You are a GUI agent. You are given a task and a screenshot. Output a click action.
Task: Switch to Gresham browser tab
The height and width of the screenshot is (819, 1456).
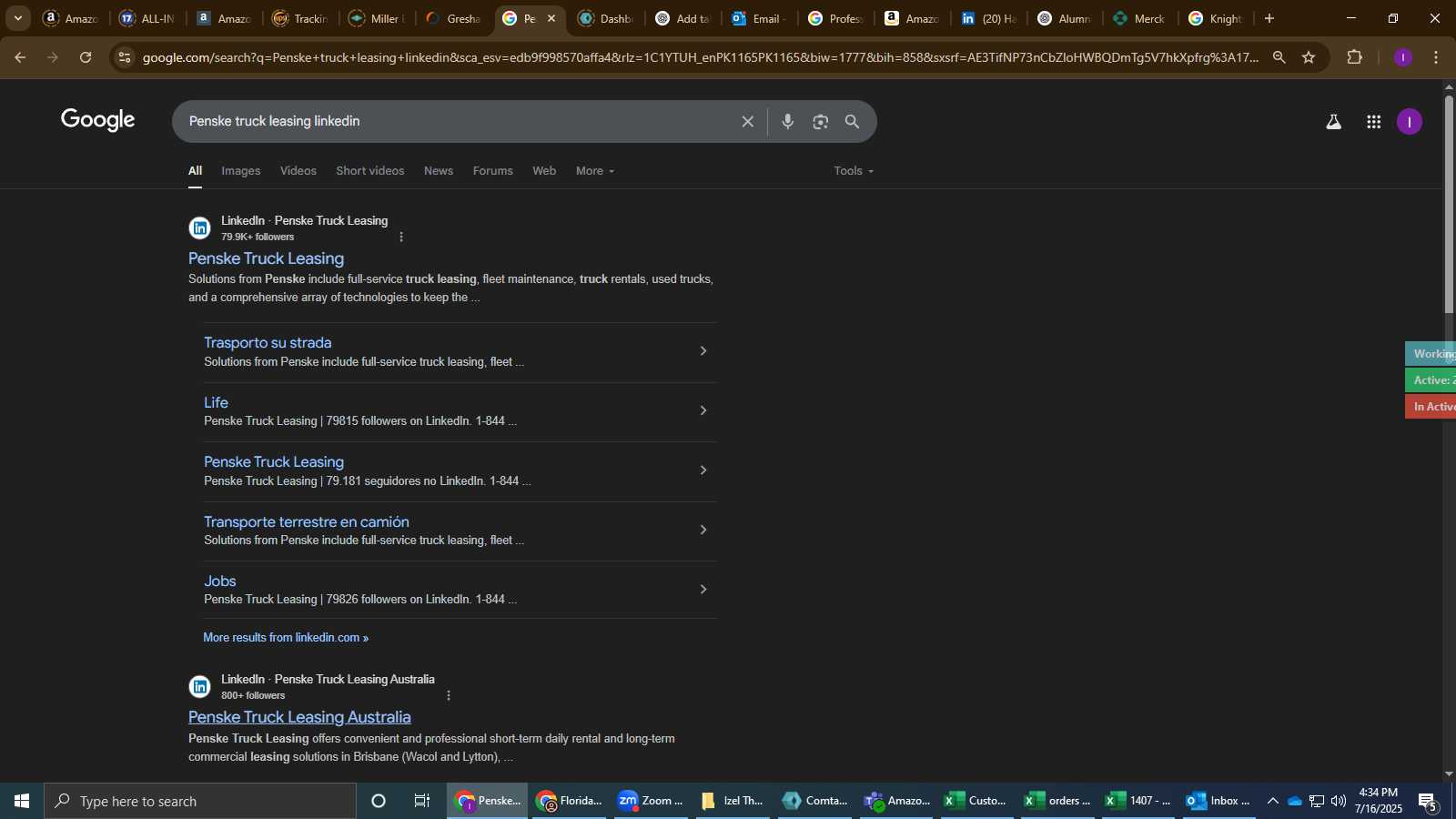pyautogui.click(x=455, y=18)
